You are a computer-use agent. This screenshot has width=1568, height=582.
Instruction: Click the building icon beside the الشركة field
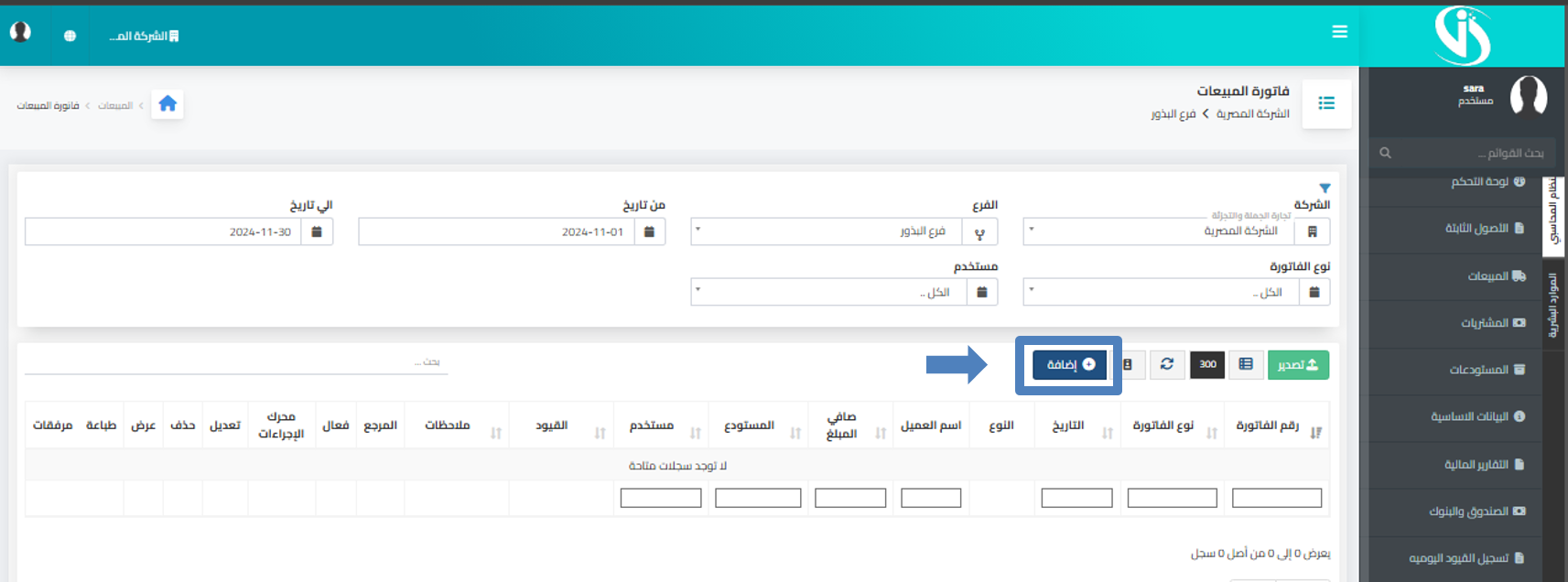pyautogui.click(x=1312, y=232)
